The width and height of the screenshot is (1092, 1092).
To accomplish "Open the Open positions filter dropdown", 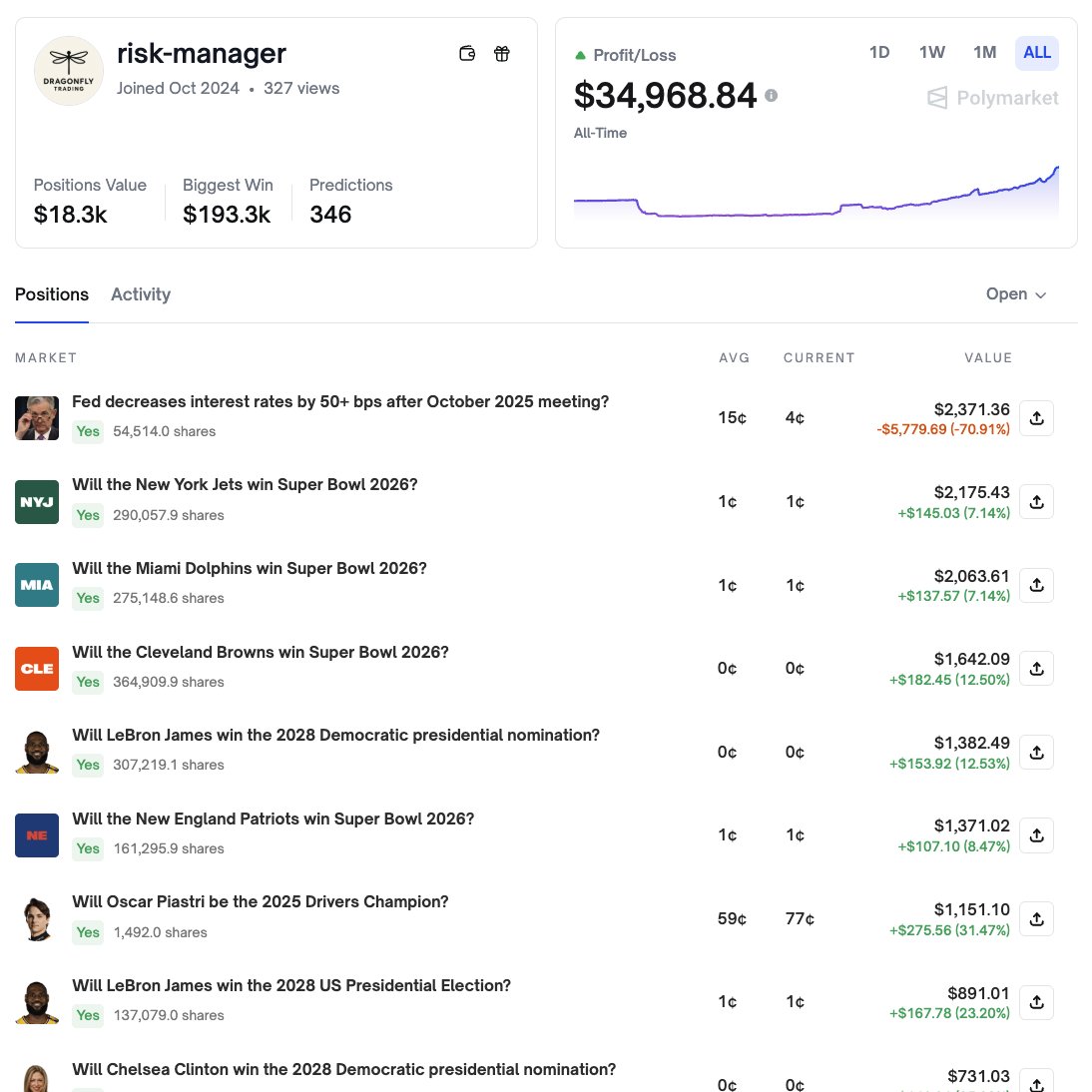I will point(1016,294).
